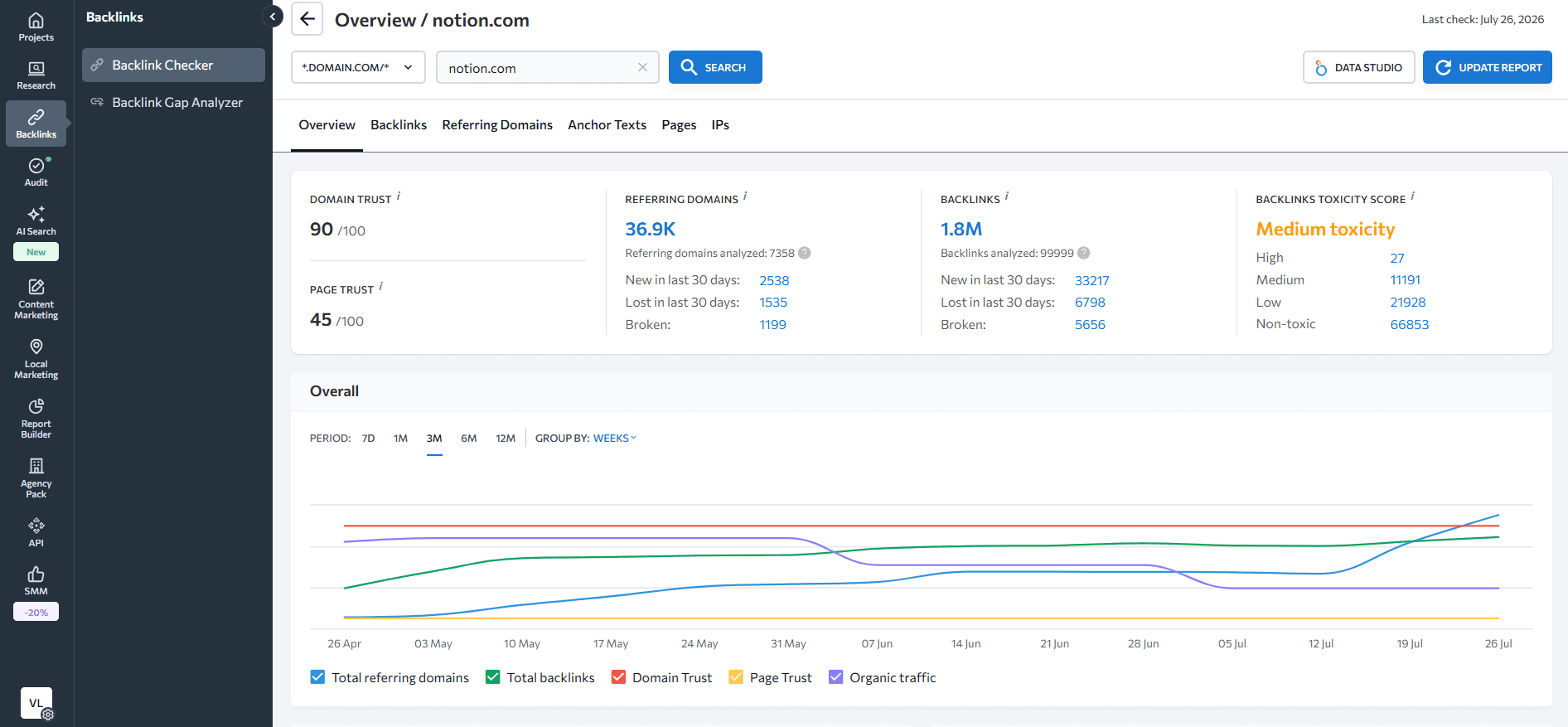
Task: Open the Group By WEEKS dropdown
Action: [615, 438]
